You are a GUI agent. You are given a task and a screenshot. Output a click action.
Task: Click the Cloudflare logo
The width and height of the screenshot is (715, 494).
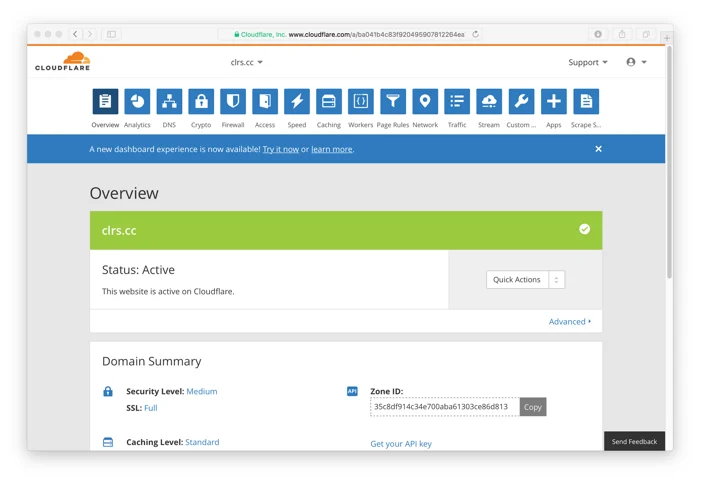pos(63,61)
